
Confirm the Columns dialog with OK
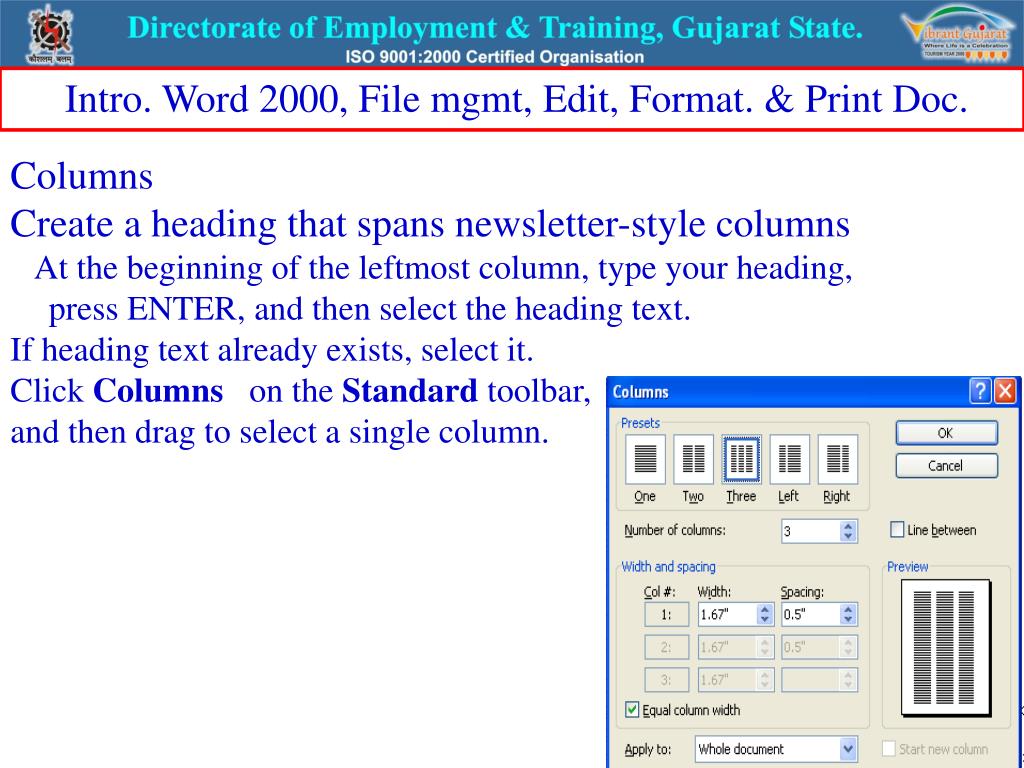pos(946,433)
